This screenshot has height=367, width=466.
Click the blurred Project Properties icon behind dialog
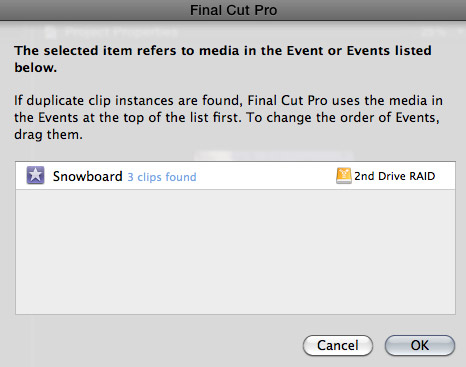pos(50,32)
